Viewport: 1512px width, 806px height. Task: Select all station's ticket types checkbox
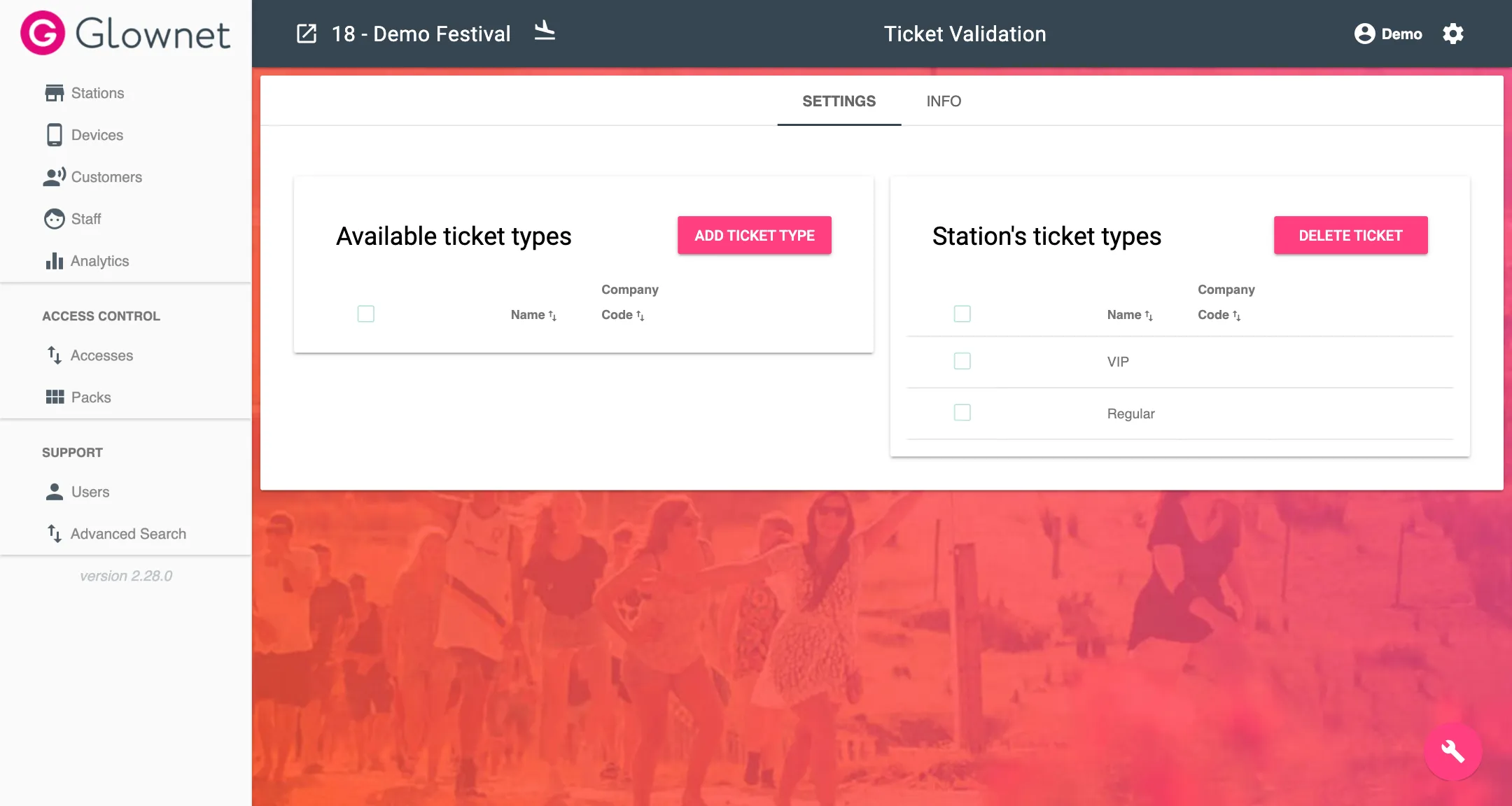point(962,314)
